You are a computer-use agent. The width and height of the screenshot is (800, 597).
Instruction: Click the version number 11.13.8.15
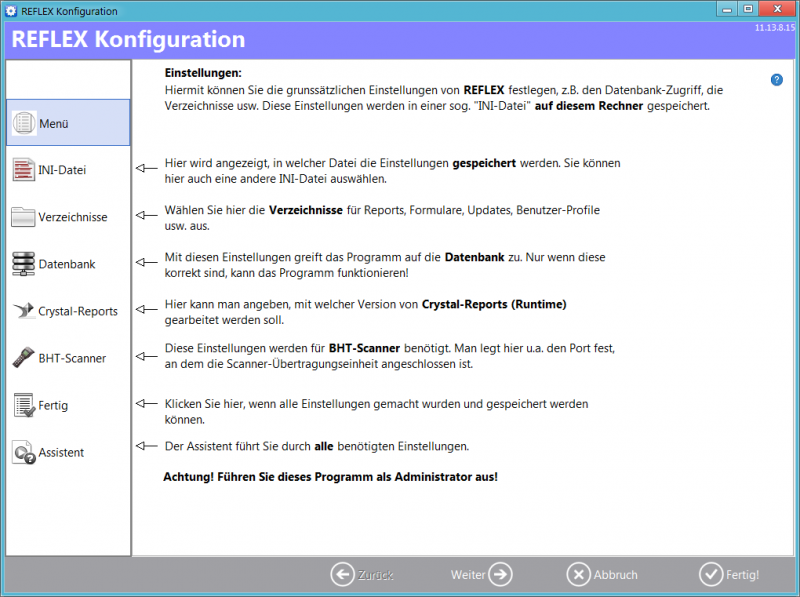(x=774, y=28)
